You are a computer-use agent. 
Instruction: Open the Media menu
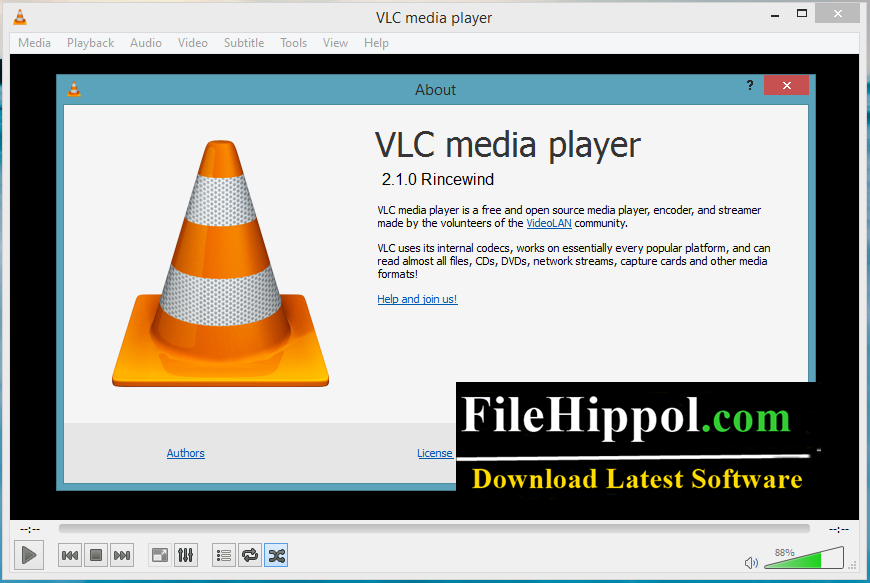click(x=34, y=43)
